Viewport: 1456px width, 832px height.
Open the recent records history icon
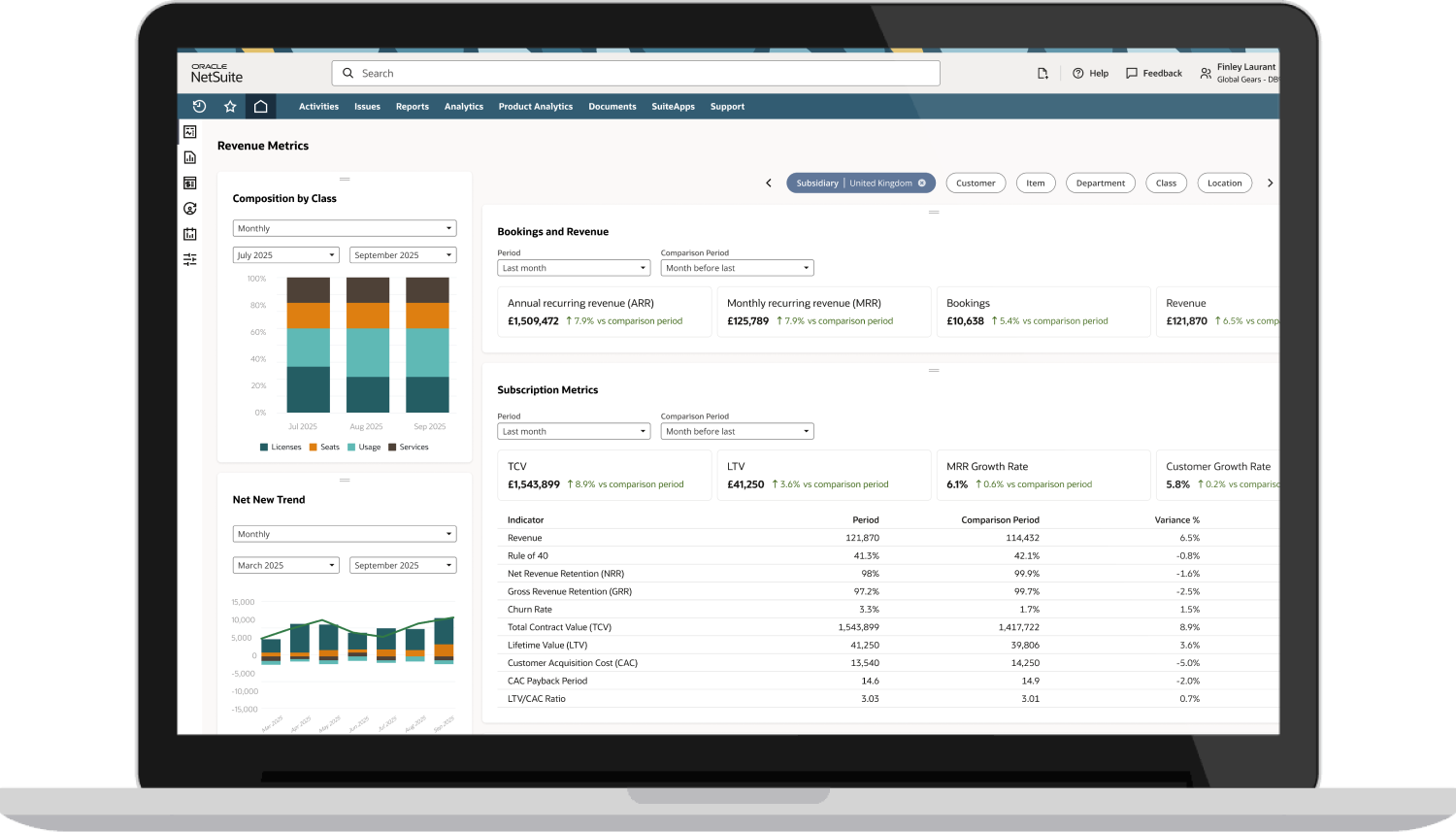(199, 107)
